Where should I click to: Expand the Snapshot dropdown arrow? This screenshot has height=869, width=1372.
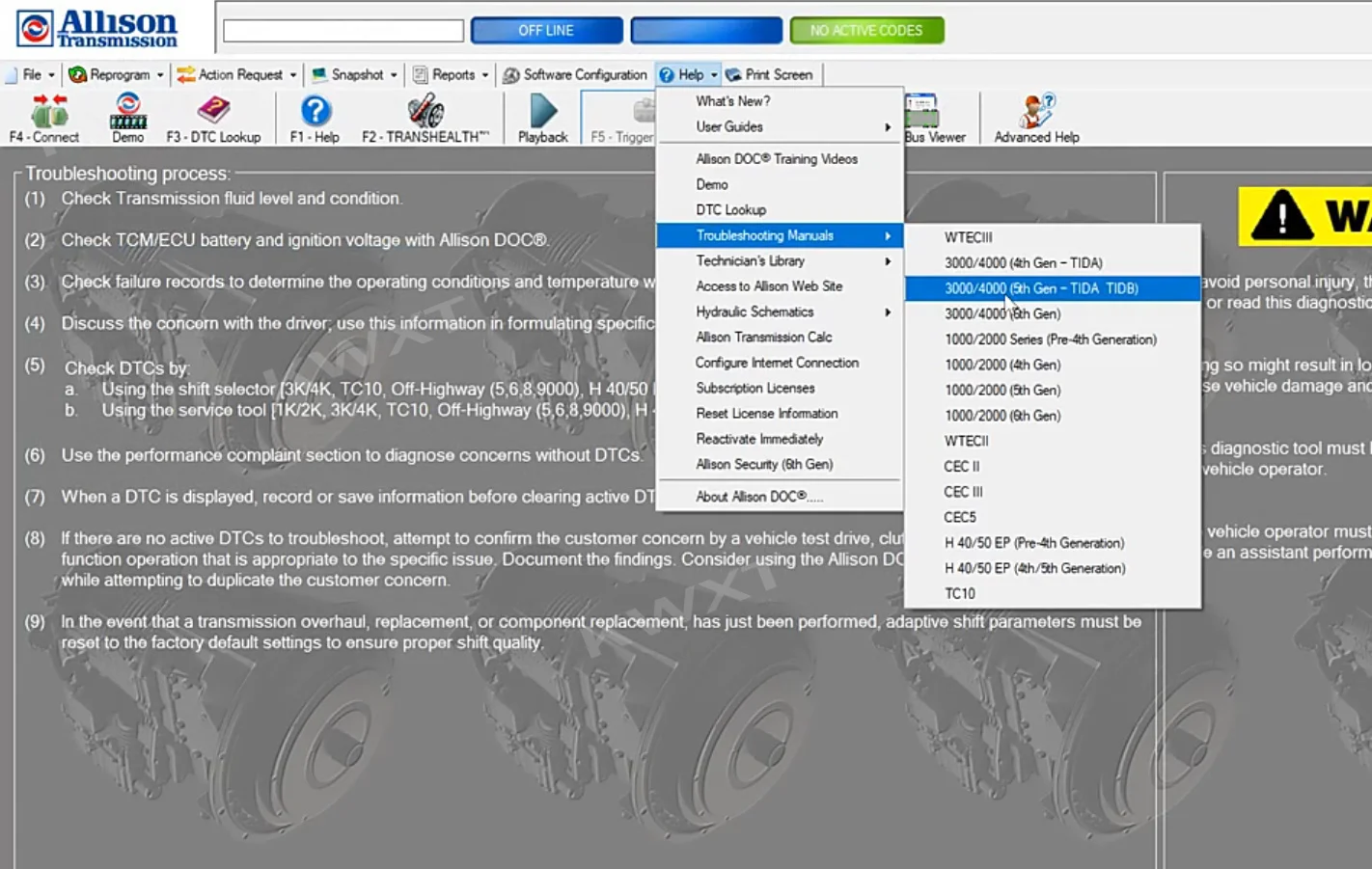[394, 75]
